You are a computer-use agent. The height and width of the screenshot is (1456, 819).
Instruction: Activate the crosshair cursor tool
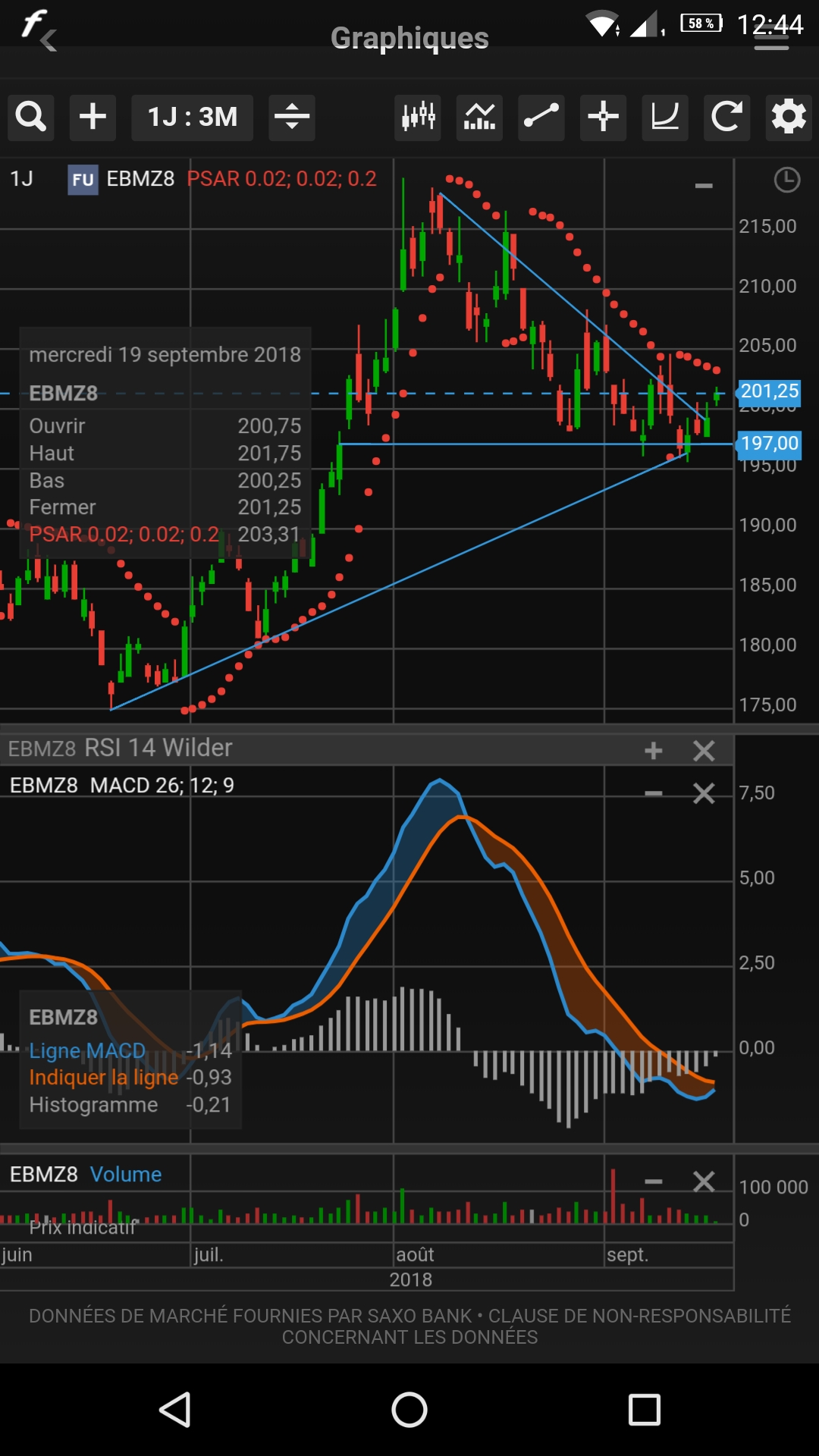coord(604,118)
